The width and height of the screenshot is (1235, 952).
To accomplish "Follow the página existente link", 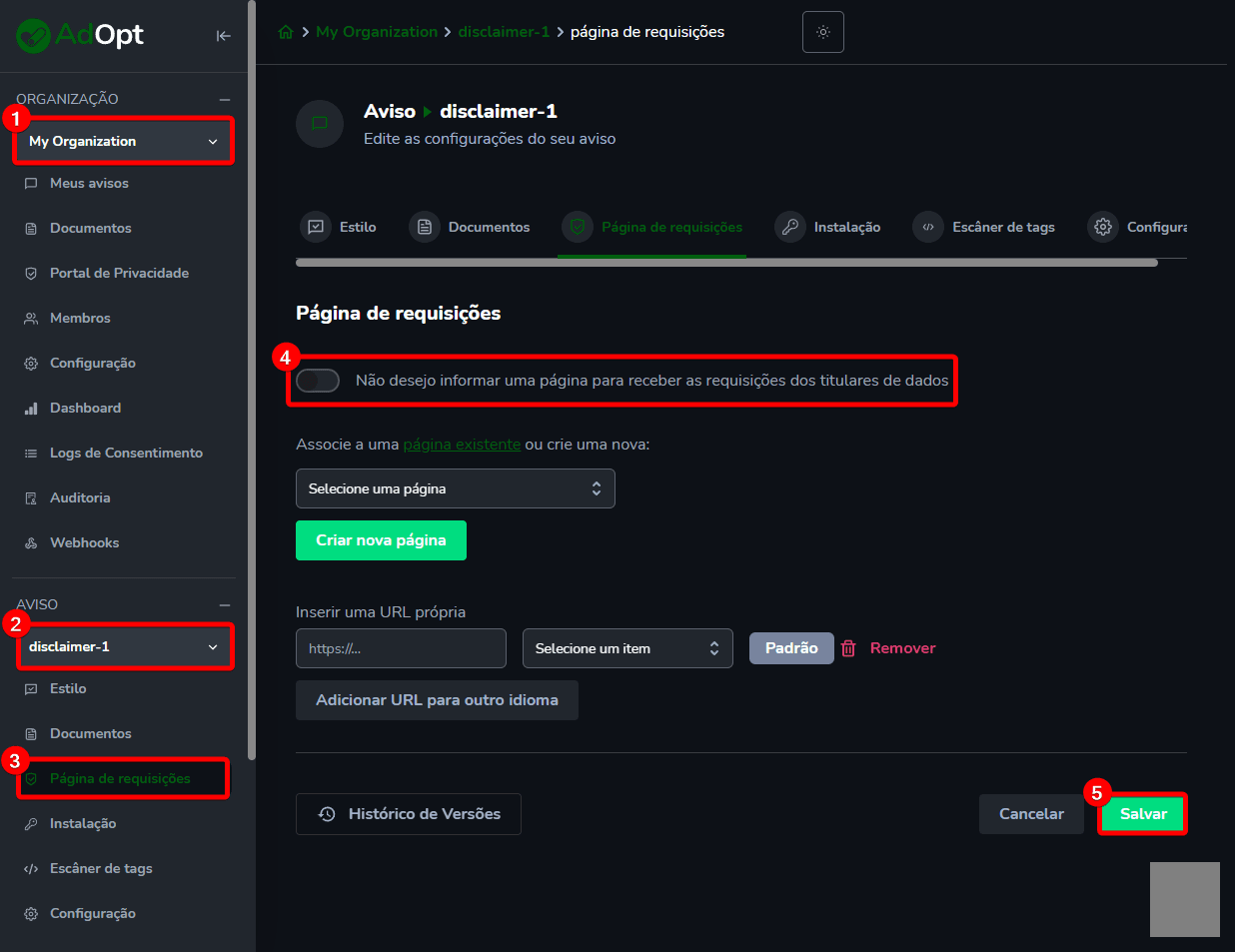I will point(462,445).
